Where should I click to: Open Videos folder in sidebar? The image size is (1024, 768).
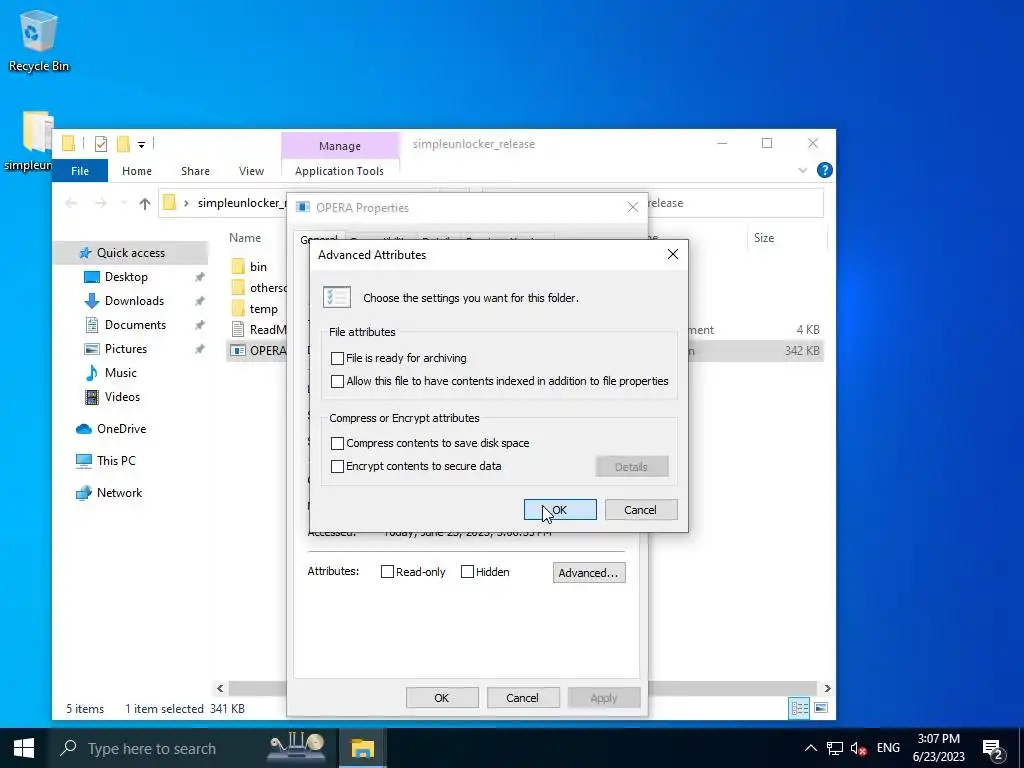click(x=122, y=397)
